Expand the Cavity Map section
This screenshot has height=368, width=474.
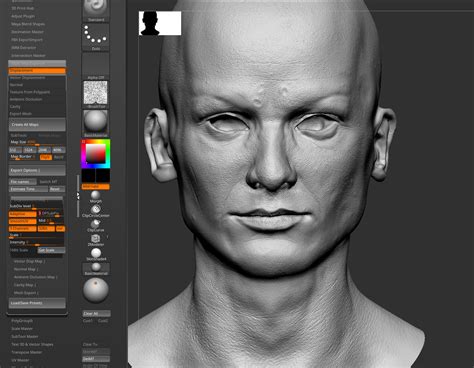[x=25, y=285]
